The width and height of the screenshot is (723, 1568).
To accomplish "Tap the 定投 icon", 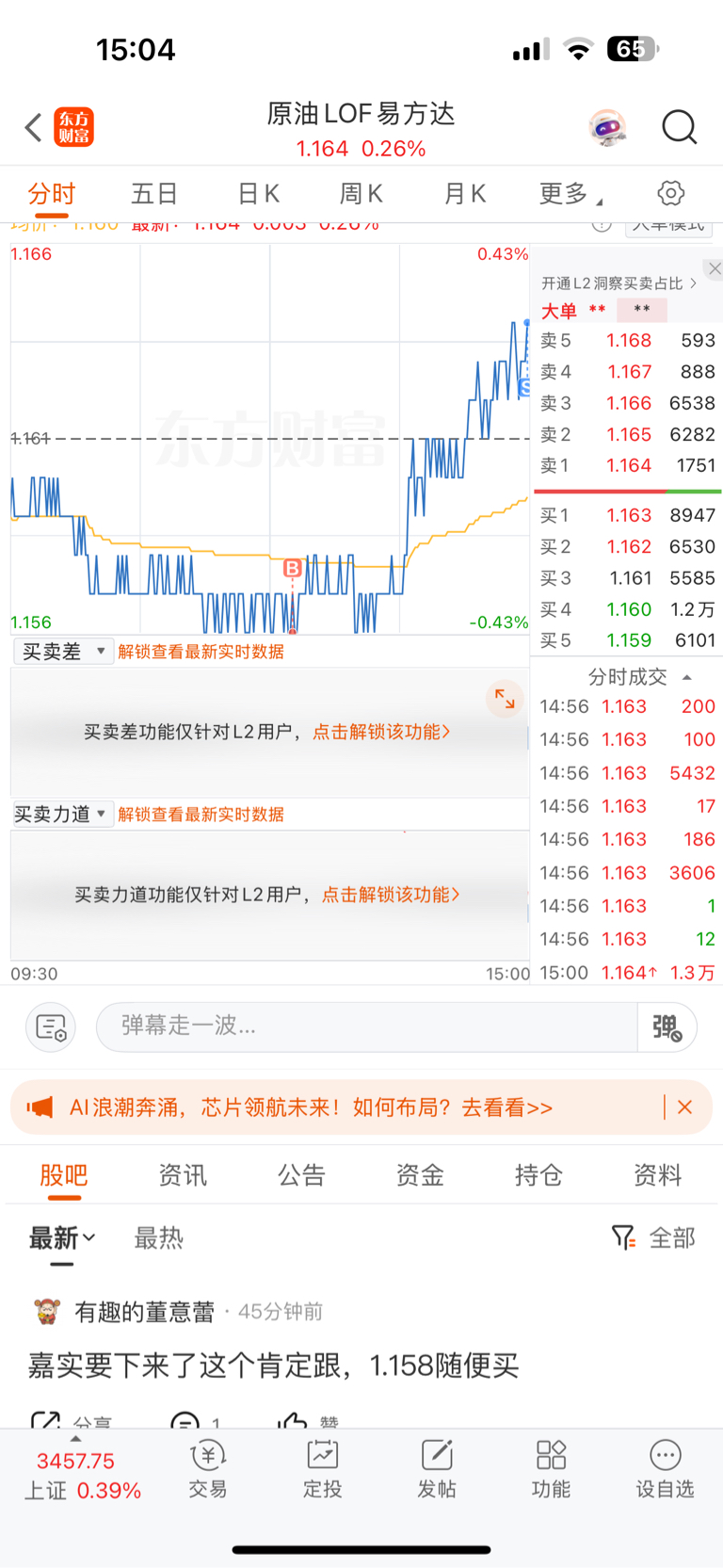I will 323,1469.
